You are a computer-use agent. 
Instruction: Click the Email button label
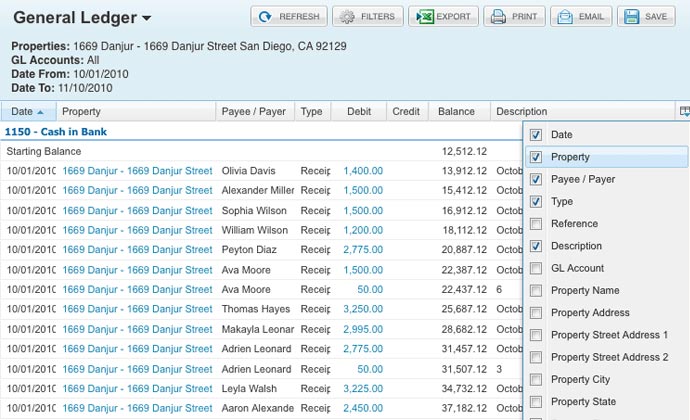(591, 17)
